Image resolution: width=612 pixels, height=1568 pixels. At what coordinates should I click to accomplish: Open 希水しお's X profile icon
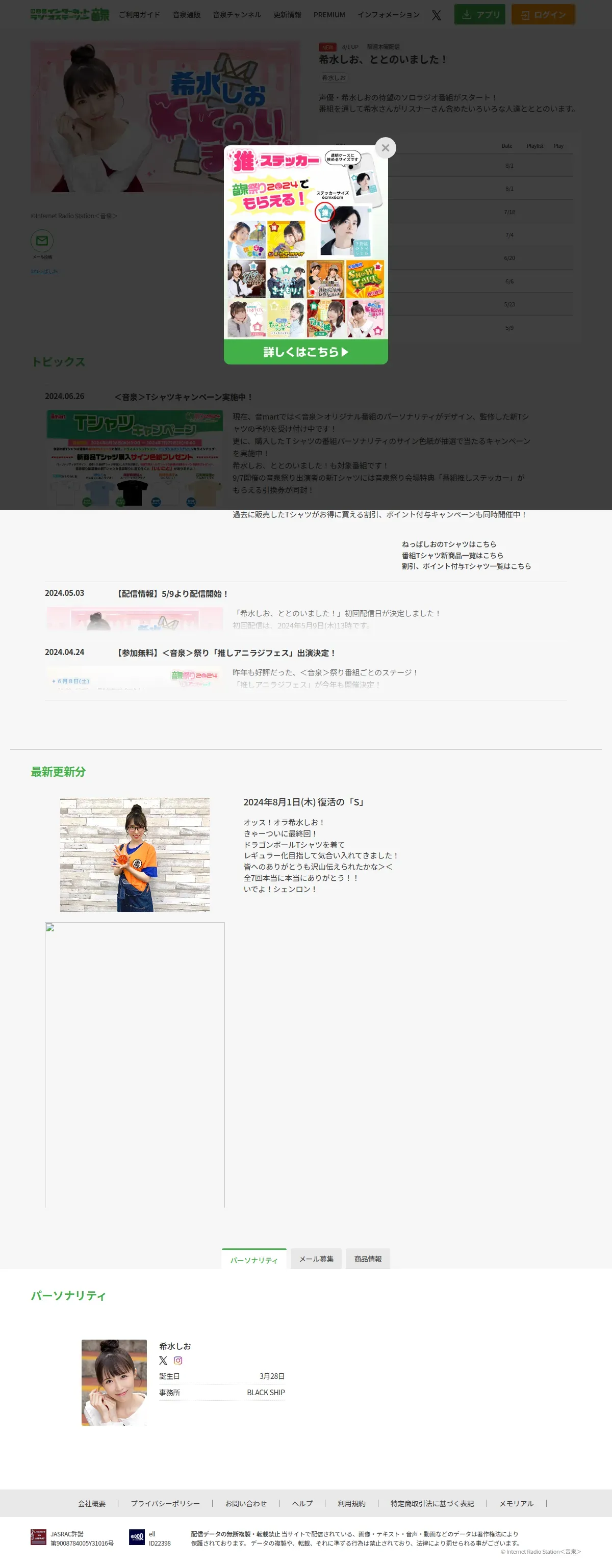point(163,1361)
